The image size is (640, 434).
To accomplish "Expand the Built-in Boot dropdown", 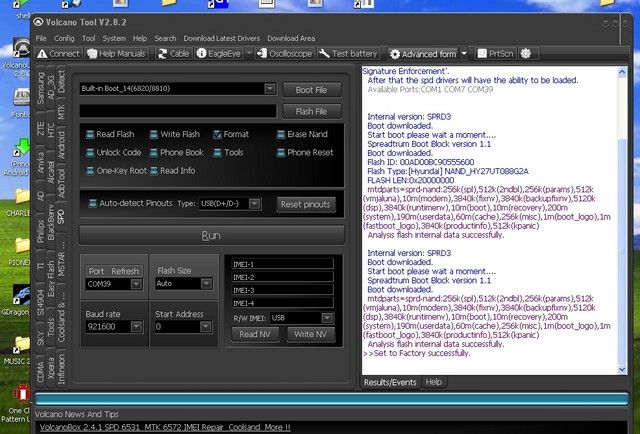I will click(270, 89).
